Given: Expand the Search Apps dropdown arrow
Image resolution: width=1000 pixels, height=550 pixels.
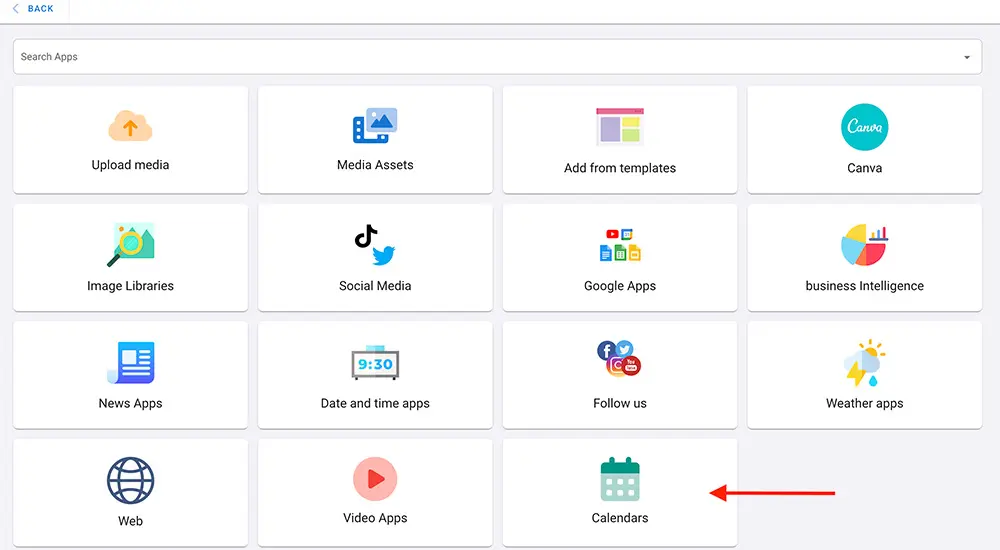Looking at the screenshot, I should [967, 58].
